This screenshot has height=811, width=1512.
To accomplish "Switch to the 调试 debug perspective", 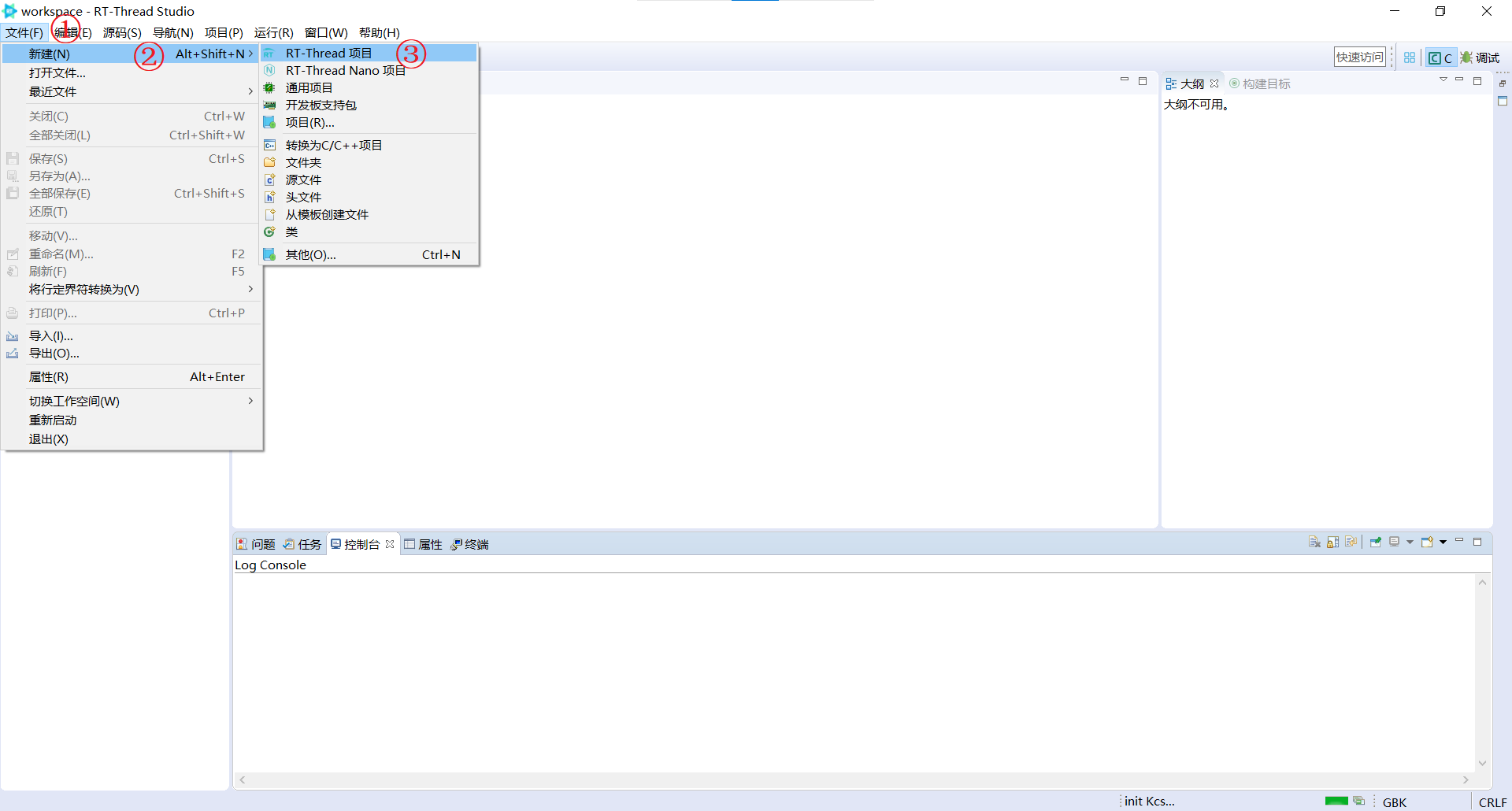I will click(1480, 57).
